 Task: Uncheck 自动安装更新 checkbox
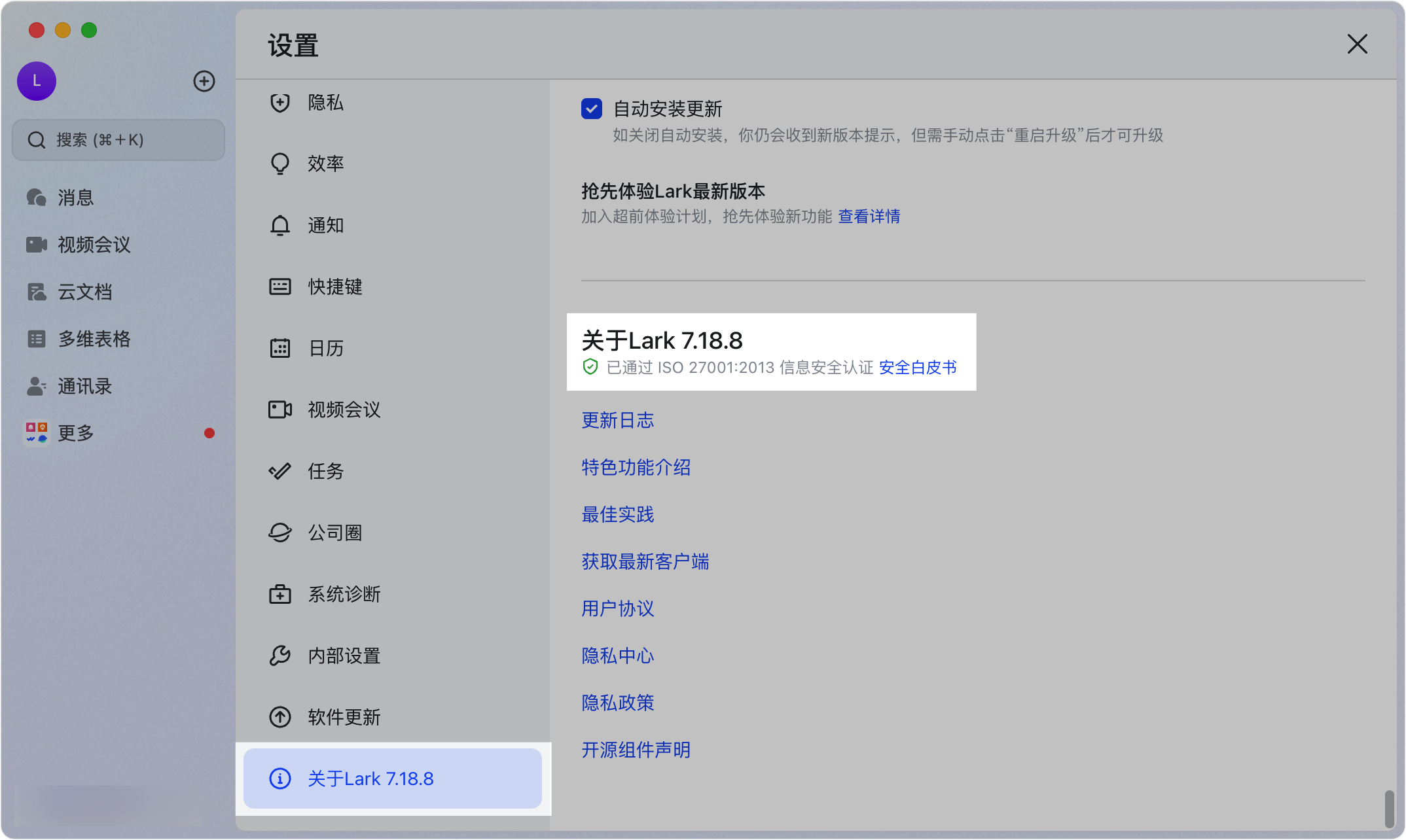592,109
